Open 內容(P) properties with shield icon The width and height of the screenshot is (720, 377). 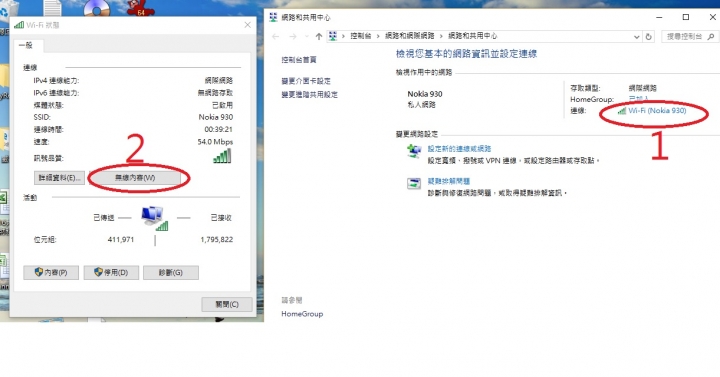coord(51,272)
